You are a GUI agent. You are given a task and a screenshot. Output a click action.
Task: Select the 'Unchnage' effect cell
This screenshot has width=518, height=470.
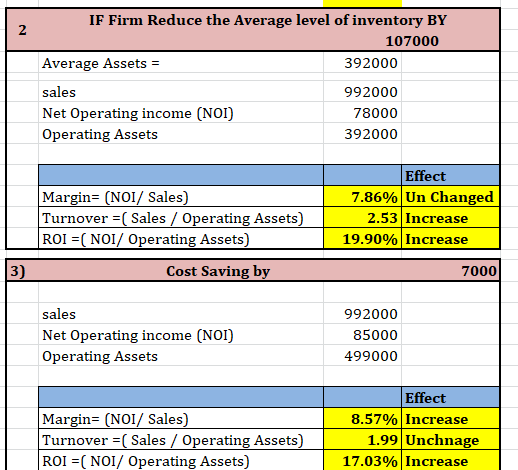(x=450, y=440)
